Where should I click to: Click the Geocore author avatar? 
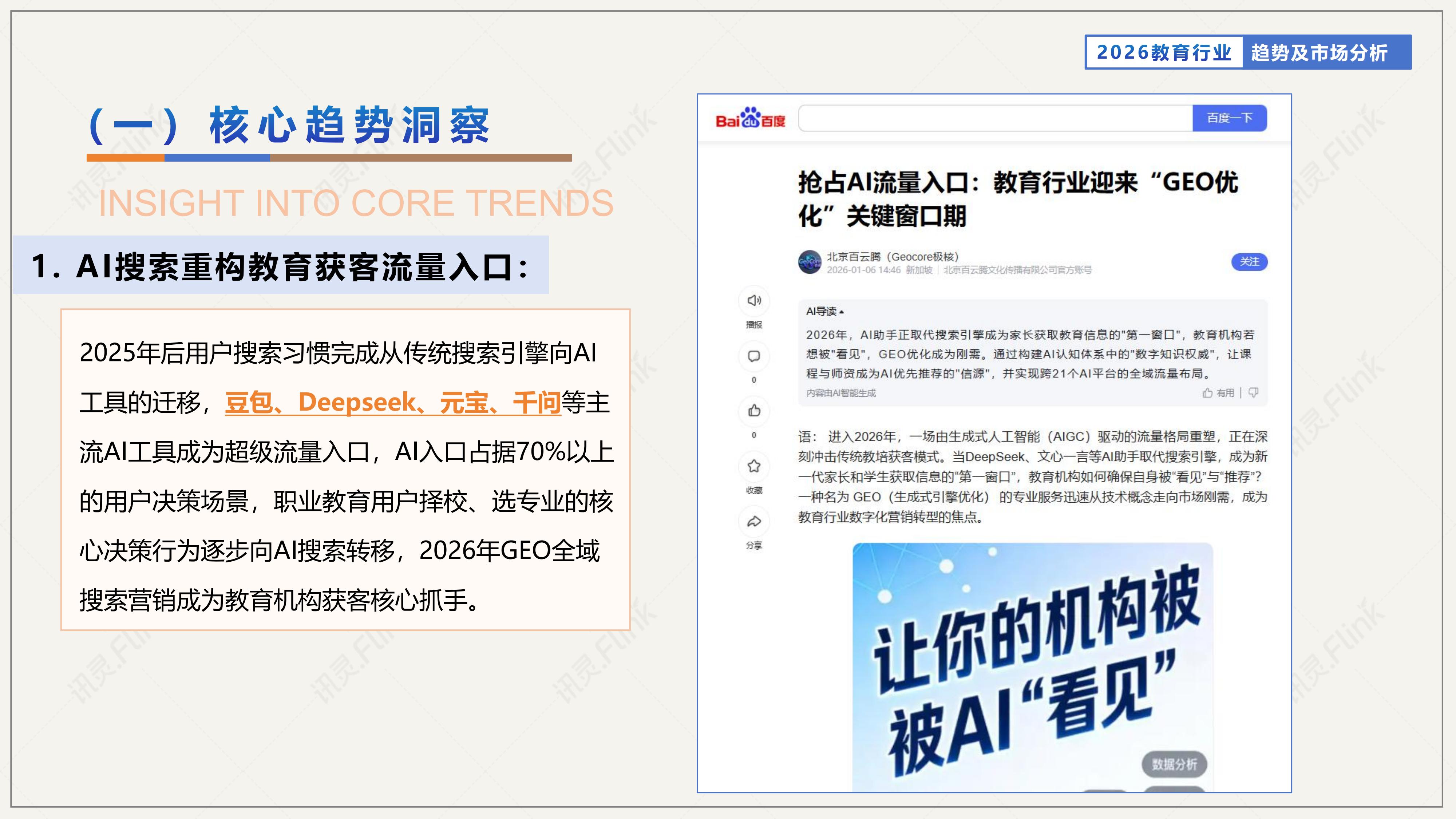[x=810, y=262]
